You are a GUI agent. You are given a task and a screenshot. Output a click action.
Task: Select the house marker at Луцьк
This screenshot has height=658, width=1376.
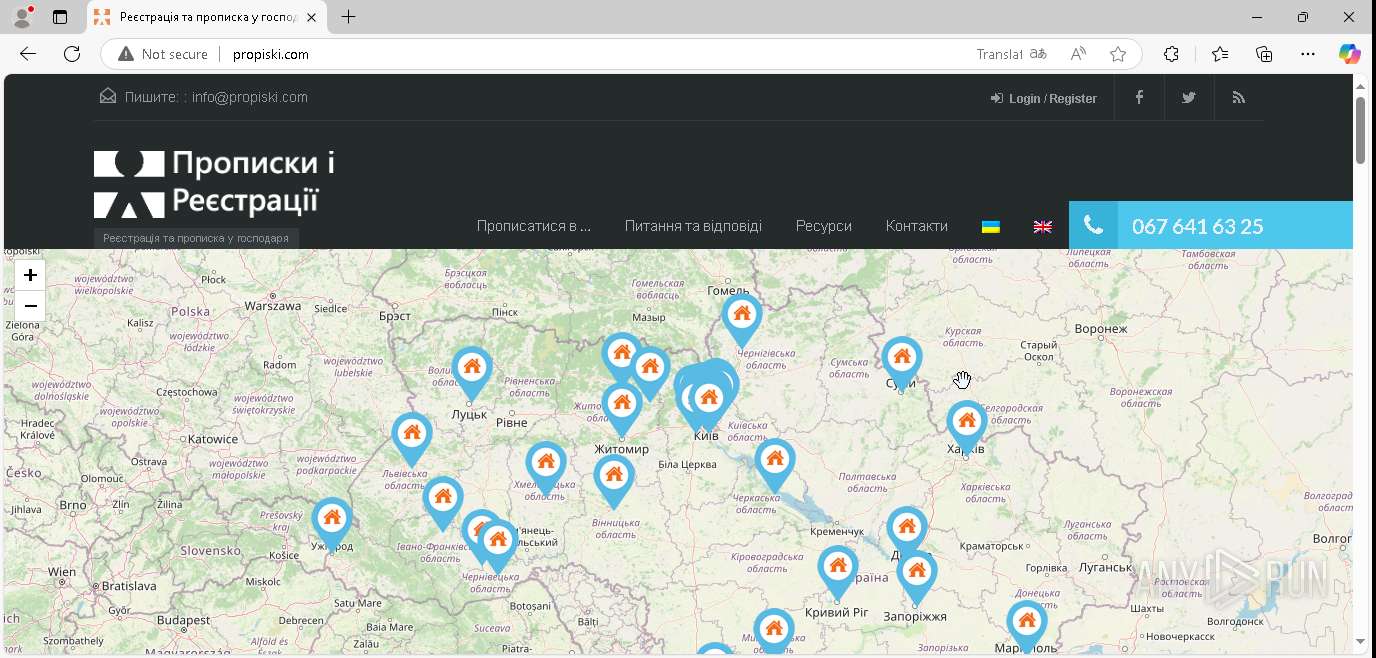coord(472,372)
